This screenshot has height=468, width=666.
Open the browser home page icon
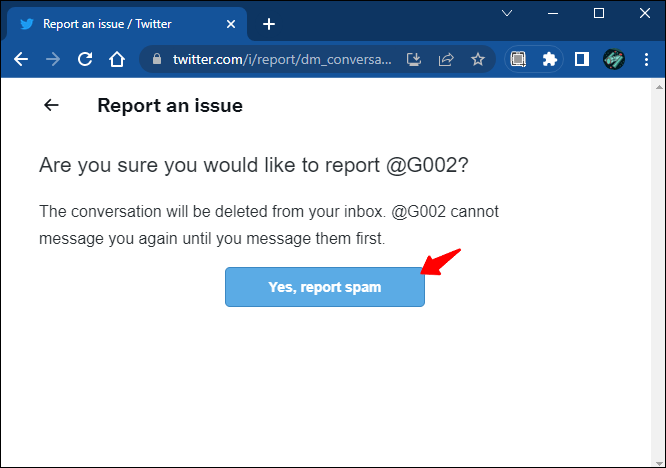[x=117, y=59]
